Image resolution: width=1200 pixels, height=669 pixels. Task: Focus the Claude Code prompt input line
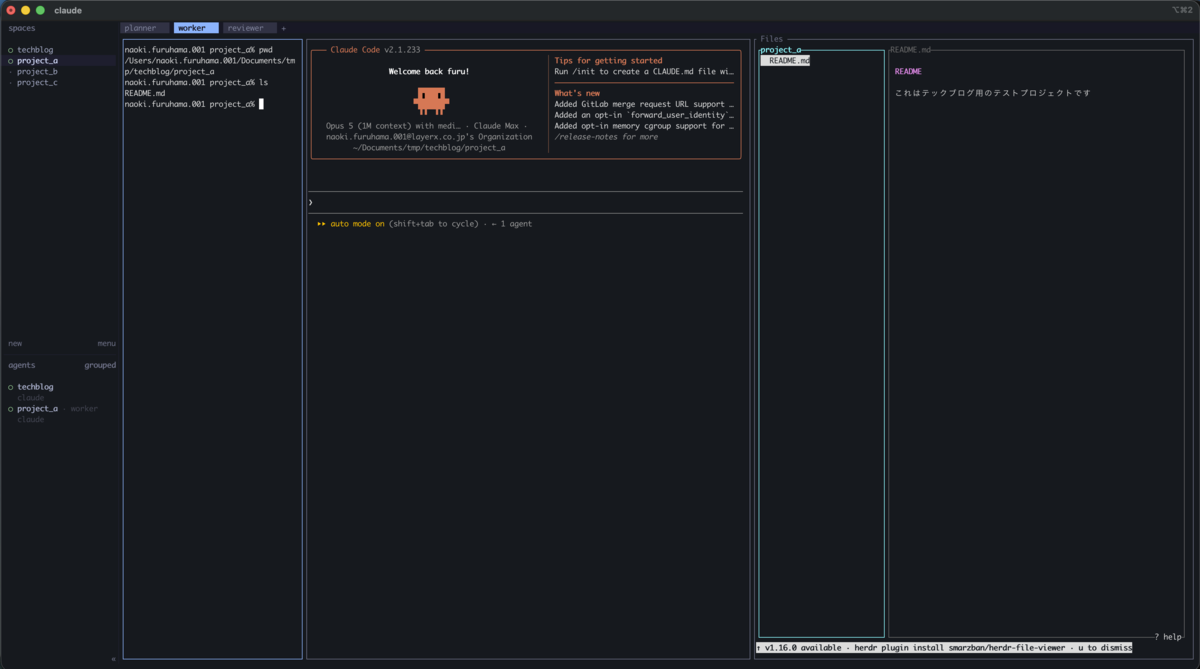pos(525,202)
